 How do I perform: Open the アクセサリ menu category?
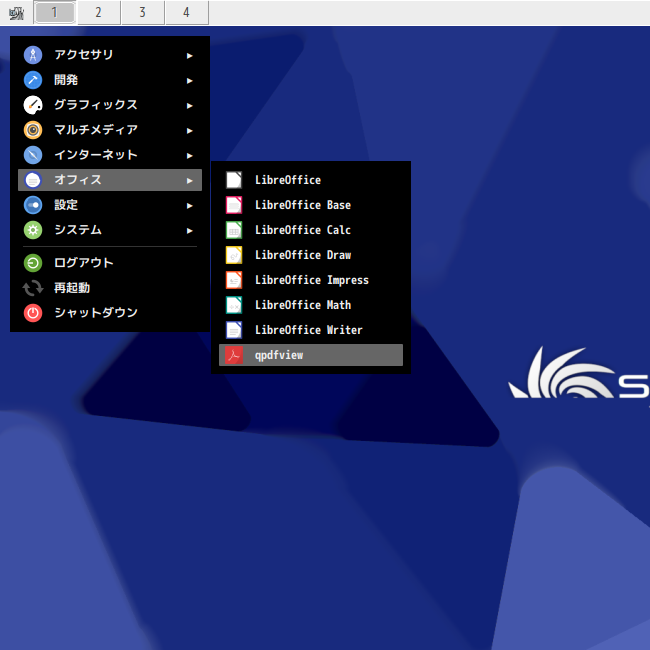pos(110,55)
